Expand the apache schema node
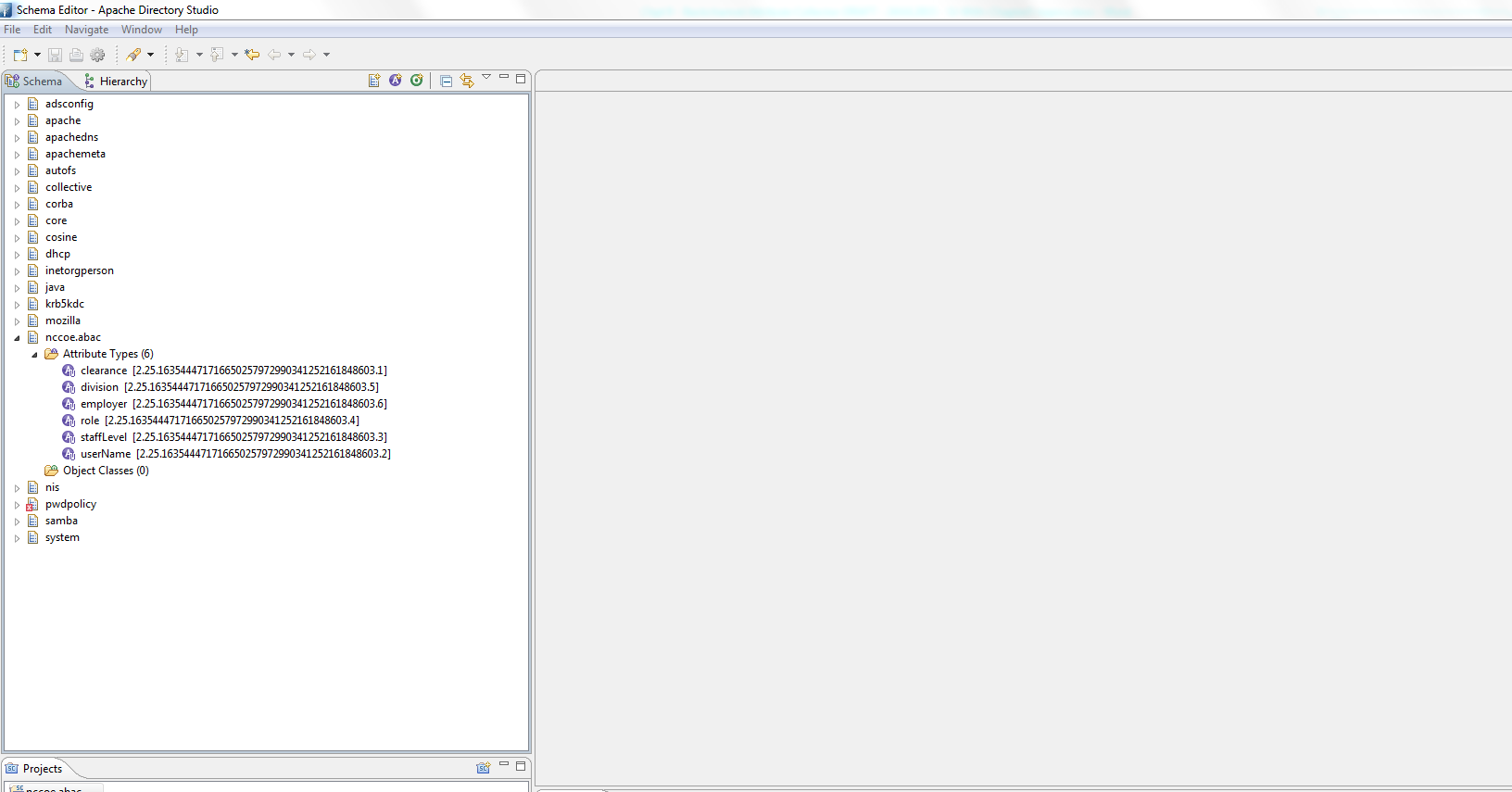 pos(17,121)
